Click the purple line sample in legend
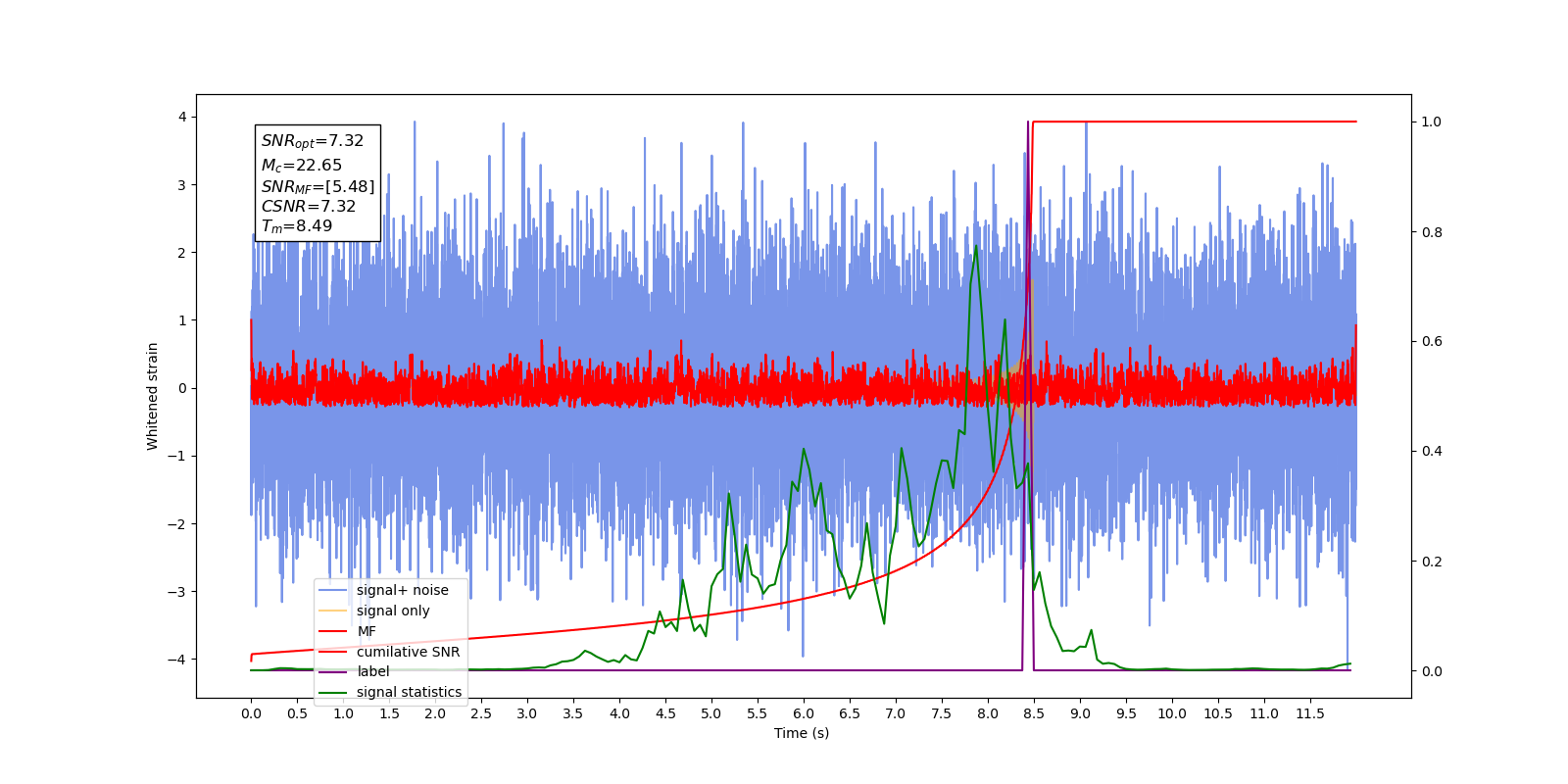The height and width of the screenshot is (784, 1568). click(x=334, y=671)
